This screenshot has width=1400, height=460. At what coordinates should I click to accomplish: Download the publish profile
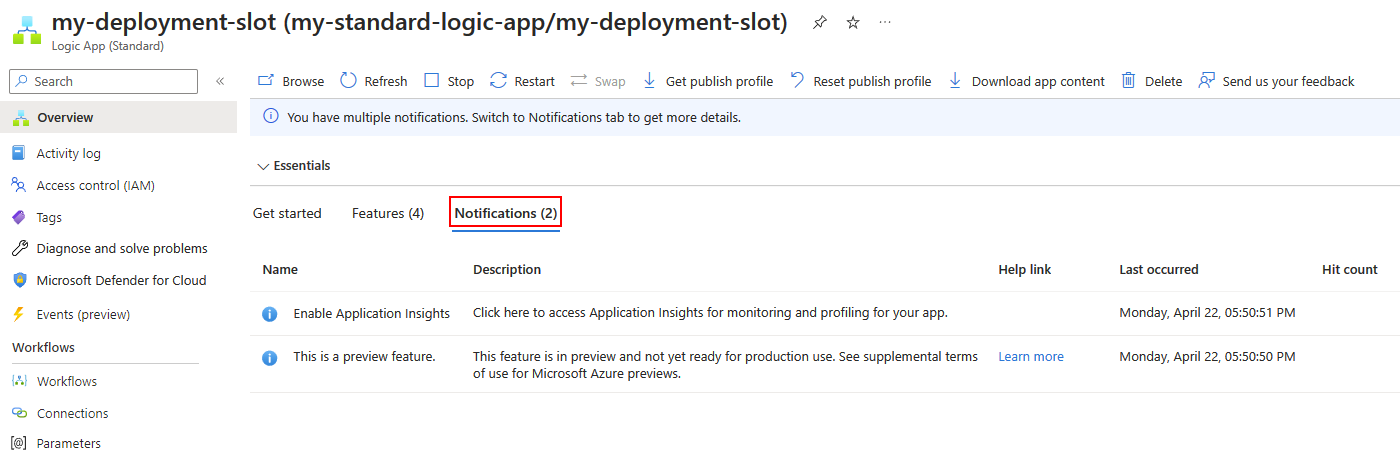707,81
